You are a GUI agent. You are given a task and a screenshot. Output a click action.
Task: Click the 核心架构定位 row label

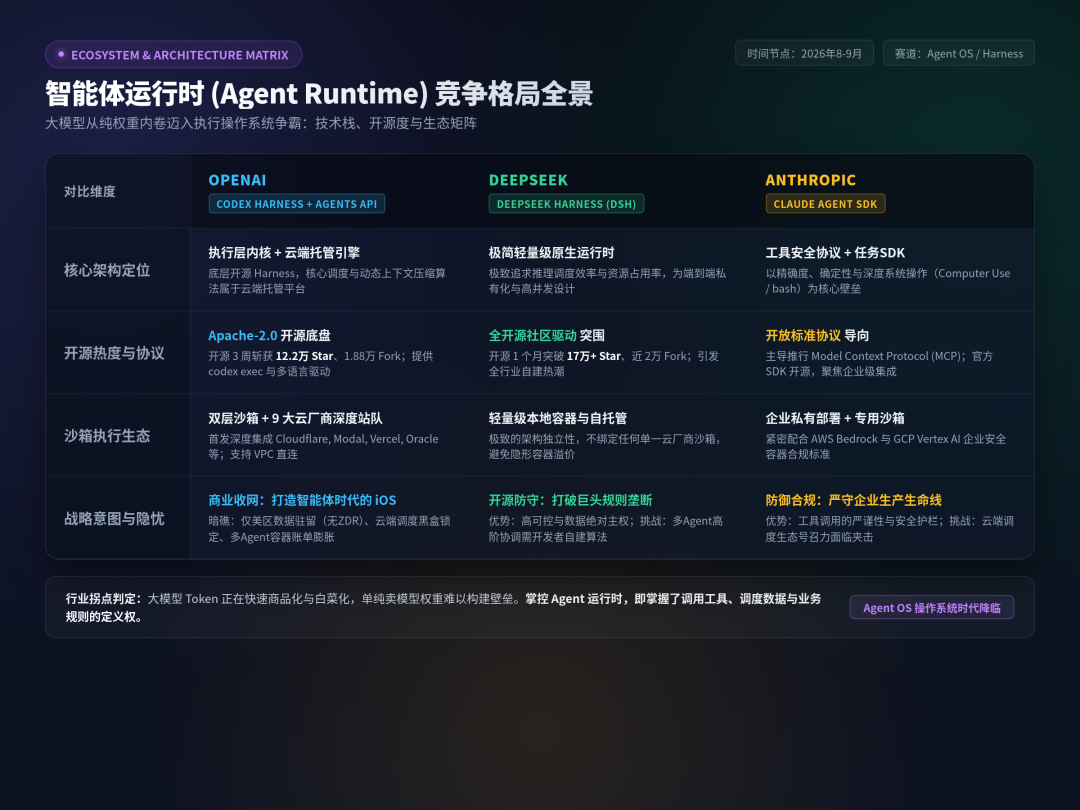point(107,270)
